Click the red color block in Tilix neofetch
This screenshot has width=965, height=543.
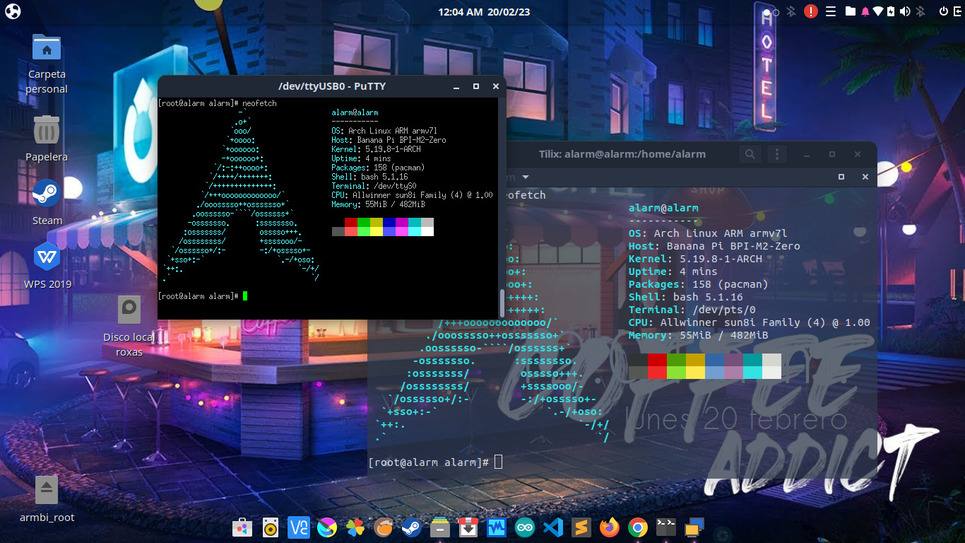coord(657,366)
